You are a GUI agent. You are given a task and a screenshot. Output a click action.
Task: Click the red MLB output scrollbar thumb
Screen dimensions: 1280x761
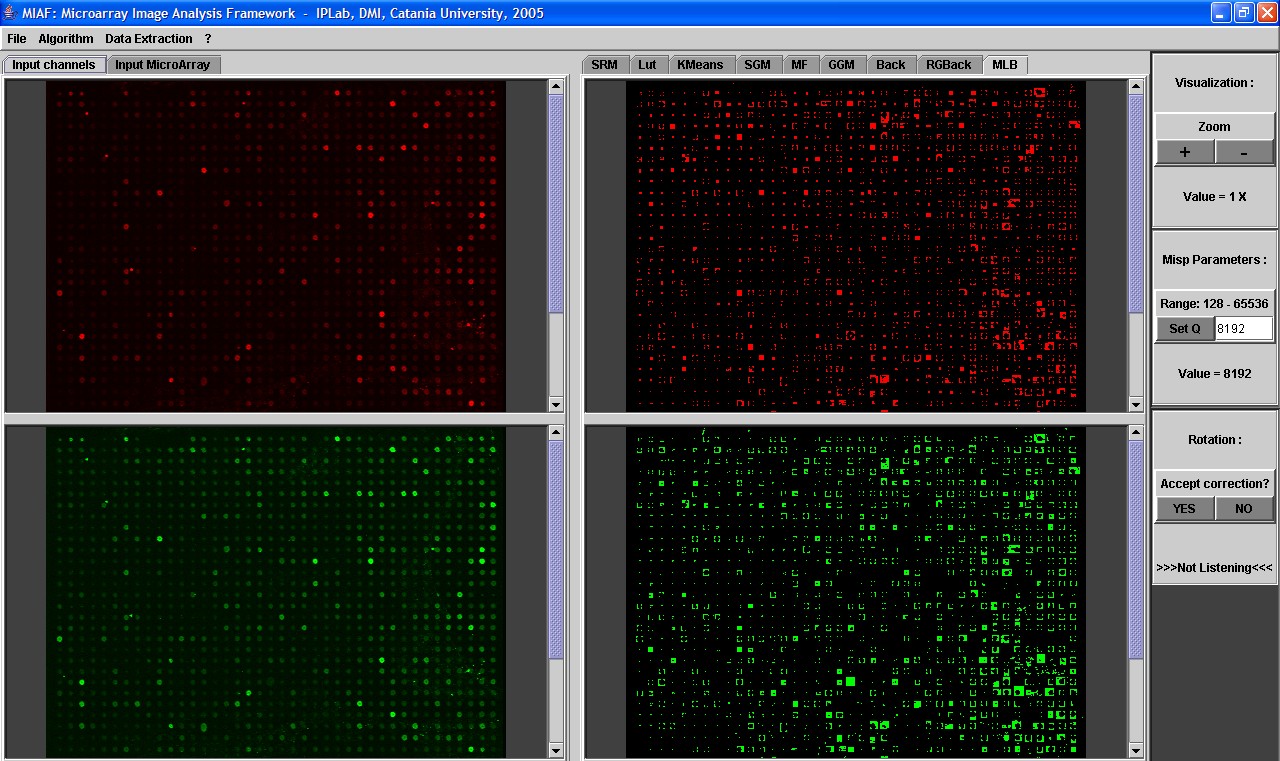1136,205
